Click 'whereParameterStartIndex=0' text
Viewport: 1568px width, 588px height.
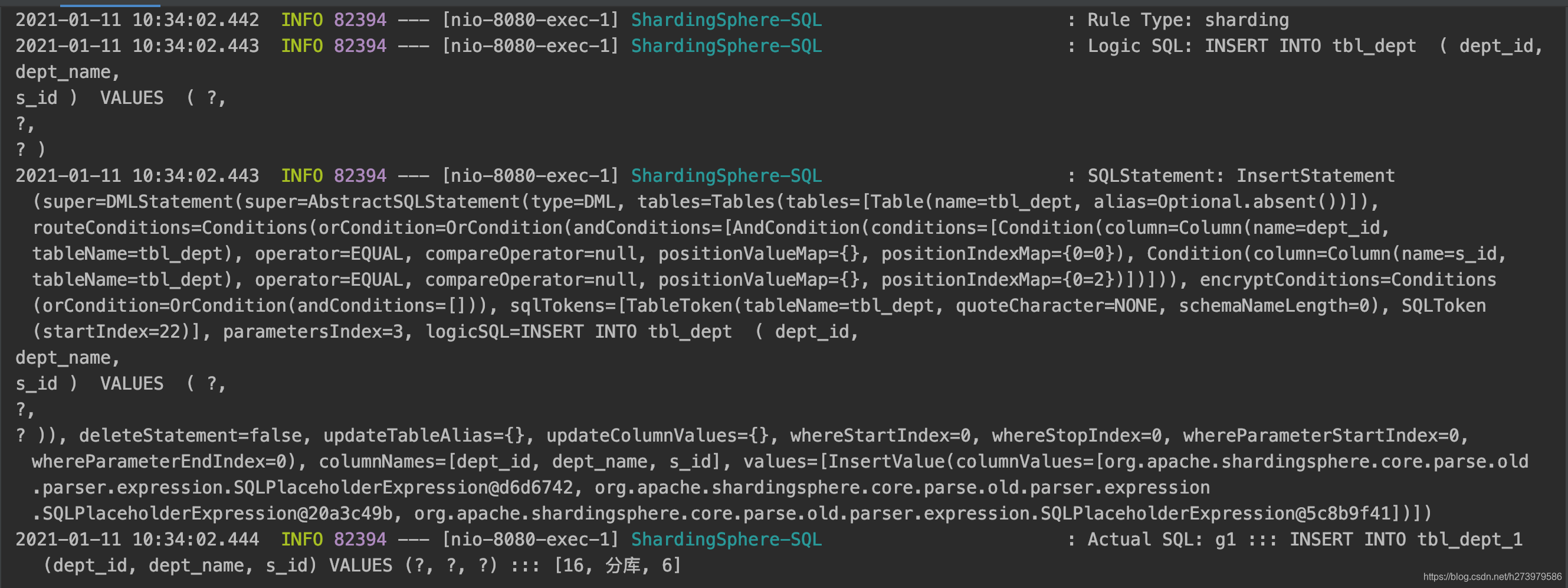(x=1320, y=436)
